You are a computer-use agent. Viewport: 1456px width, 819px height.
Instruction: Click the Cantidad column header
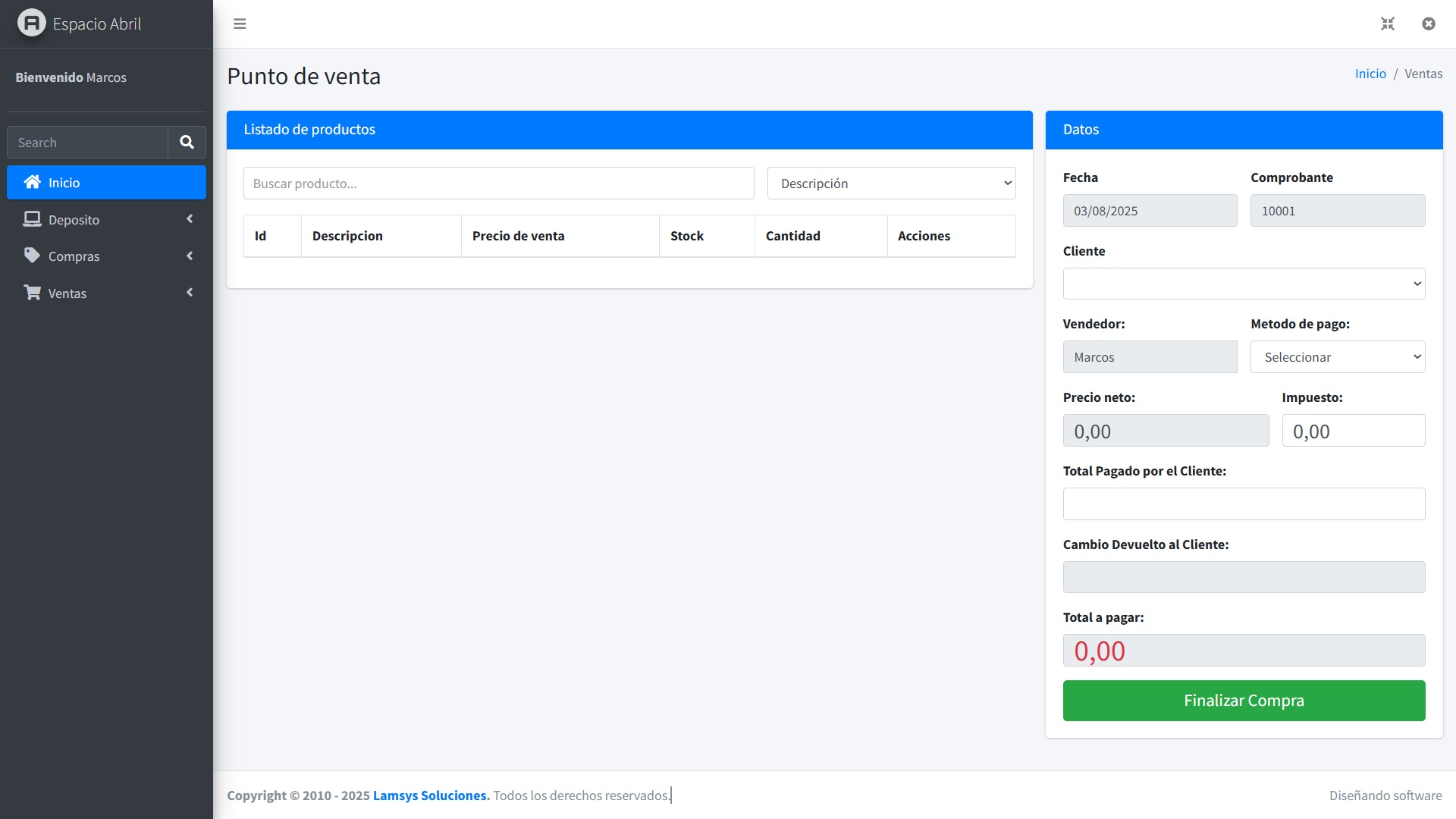[x=821, y=236]
